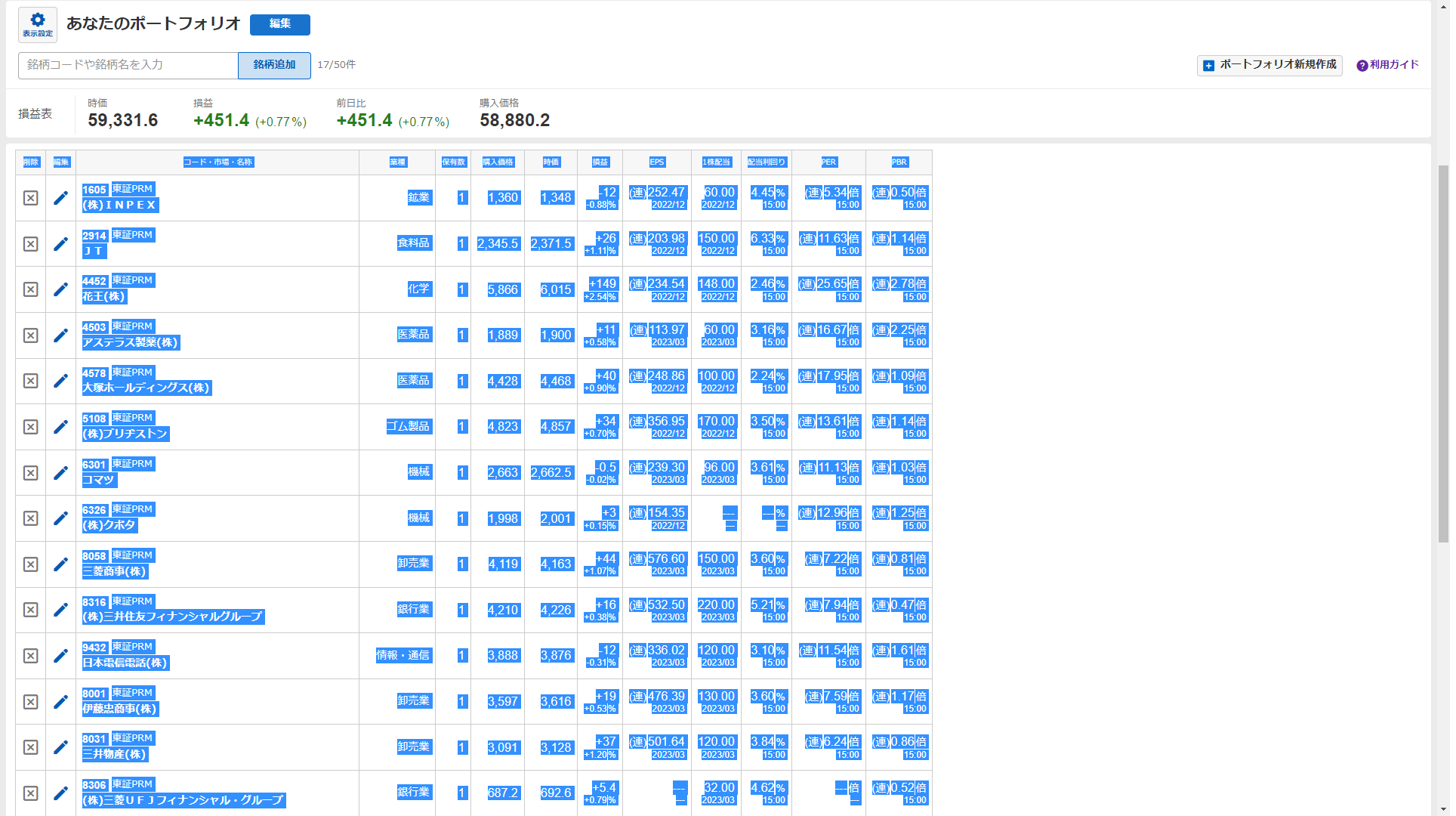Sort by the 配当利回り column header
Viewport: 1456px width, 816px height.
(766, 162)
